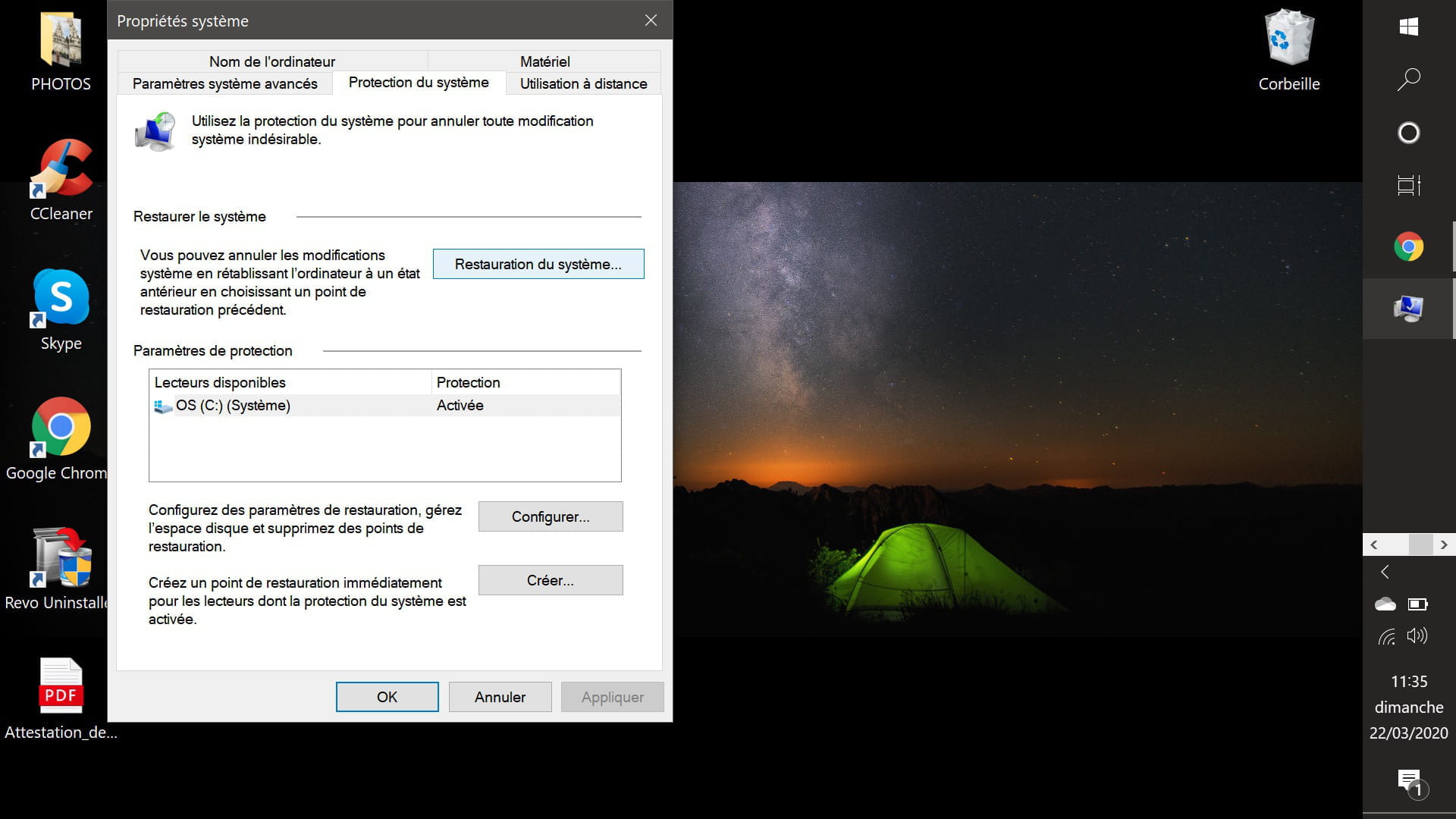The image size is (1456, 819).
Task: Open OneDrive cloud tray icon
Action: pos(1385,604)
